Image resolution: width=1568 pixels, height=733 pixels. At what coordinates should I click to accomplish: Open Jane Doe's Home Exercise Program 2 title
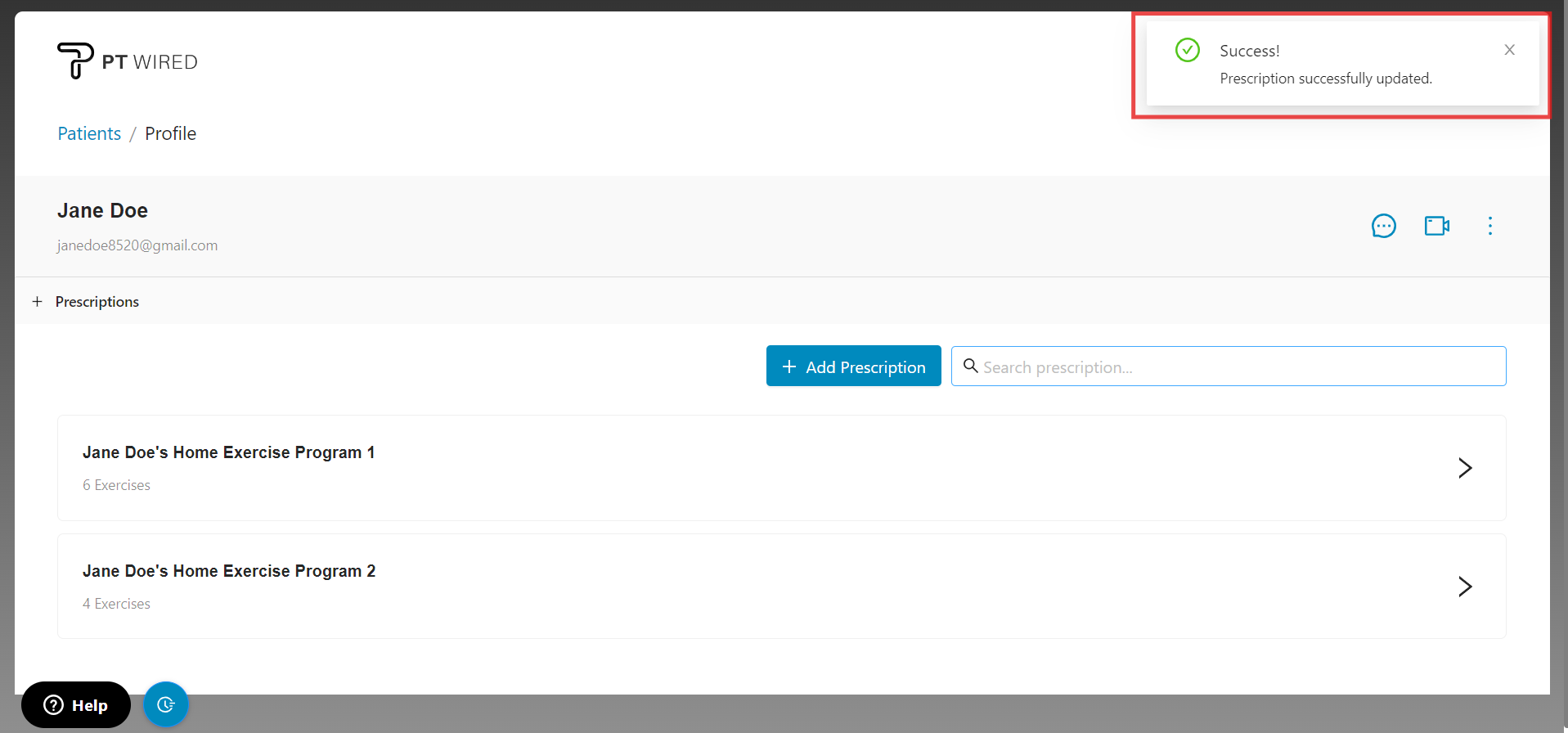(228, 571)
